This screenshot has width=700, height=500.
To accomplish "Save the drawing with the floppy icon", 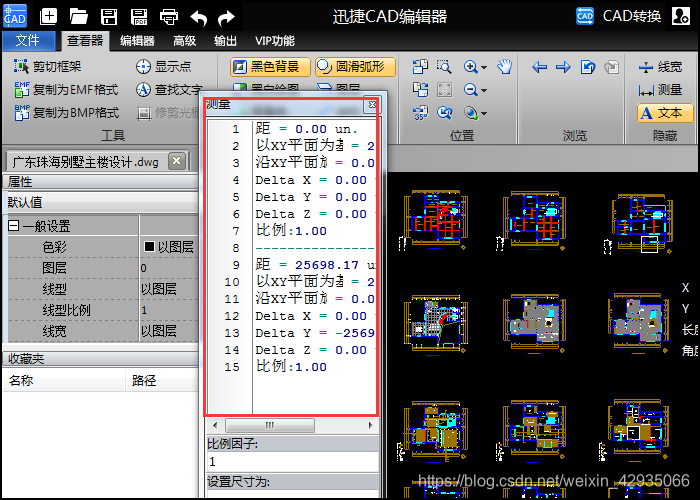I will pos(109,17).
